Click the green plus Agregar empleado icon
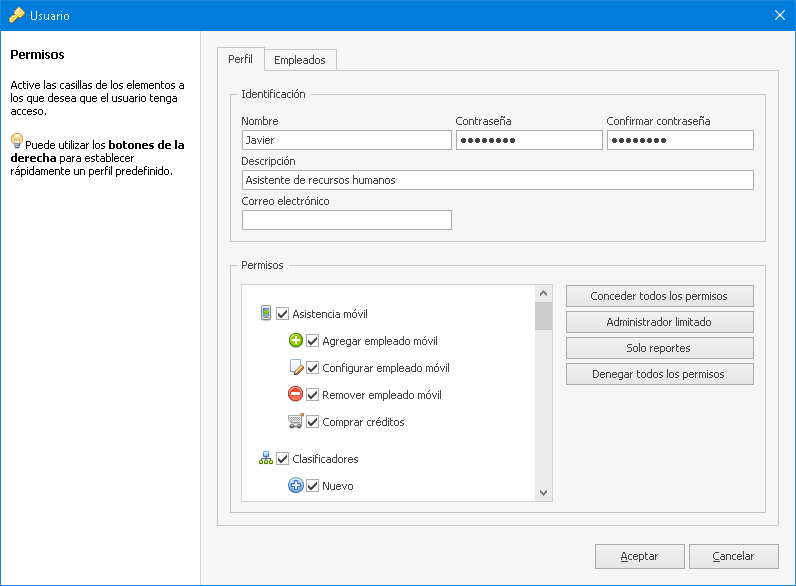The image size is (796, 586). (295, 341)
